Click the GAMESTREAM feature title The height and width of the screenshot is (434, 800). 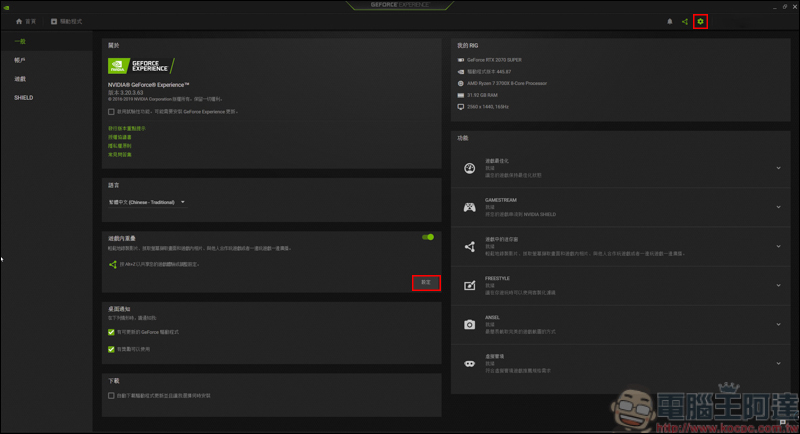pyautogui.click(x=501, y=200)
